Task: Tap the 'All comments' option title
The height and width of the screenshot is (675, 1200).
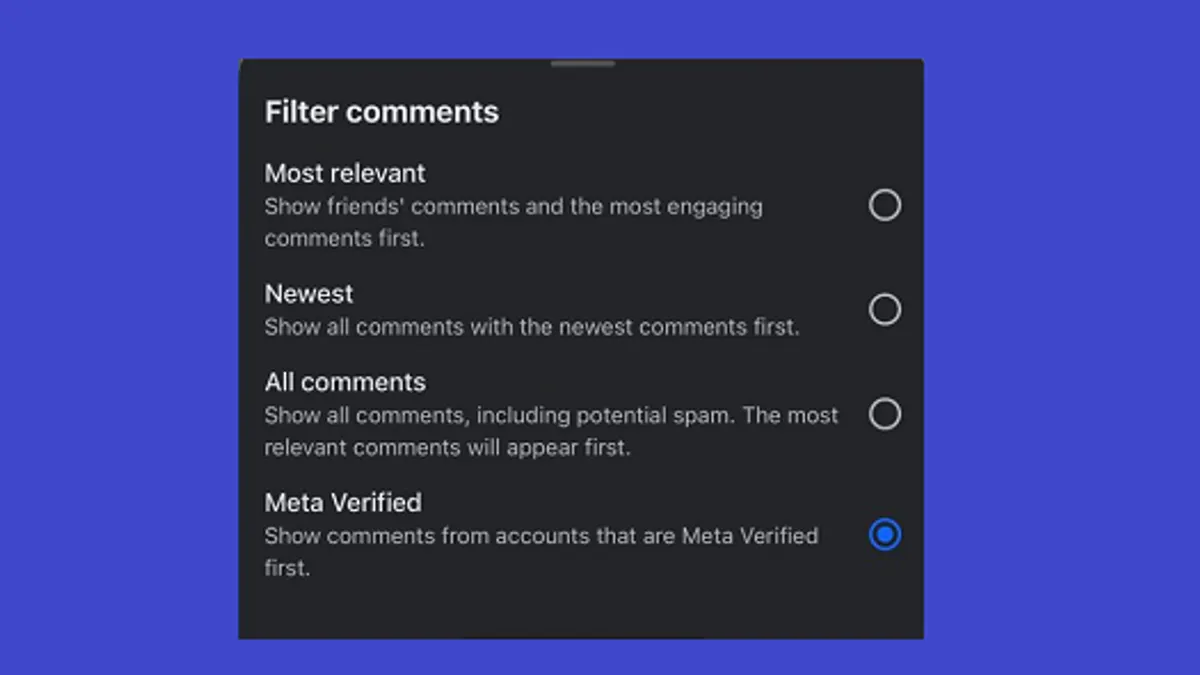Action: pyautogui.click(x=345, y=382)
